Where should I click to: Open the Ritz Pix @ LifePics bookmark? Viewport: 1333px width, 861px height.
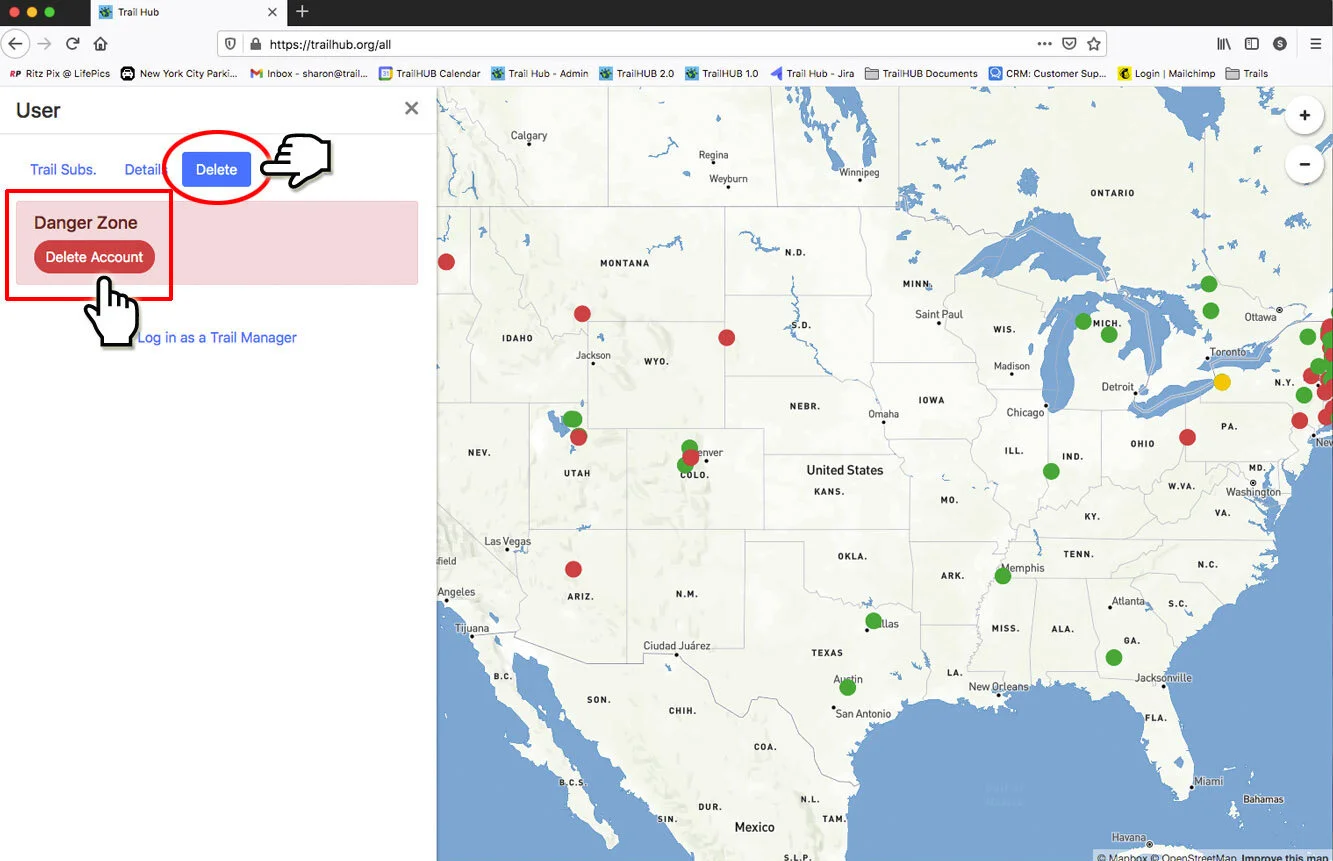pyautogui.click(x=60, y=73)
